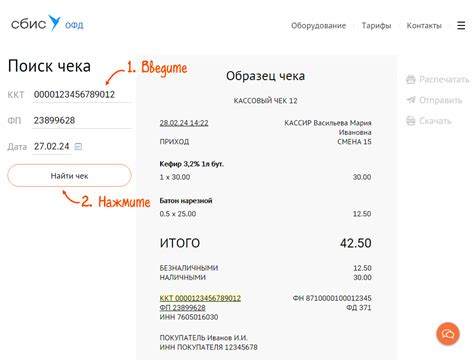
Task: Click the highlighted ККТ 0000123456789012 link
Action: point(200,298)
